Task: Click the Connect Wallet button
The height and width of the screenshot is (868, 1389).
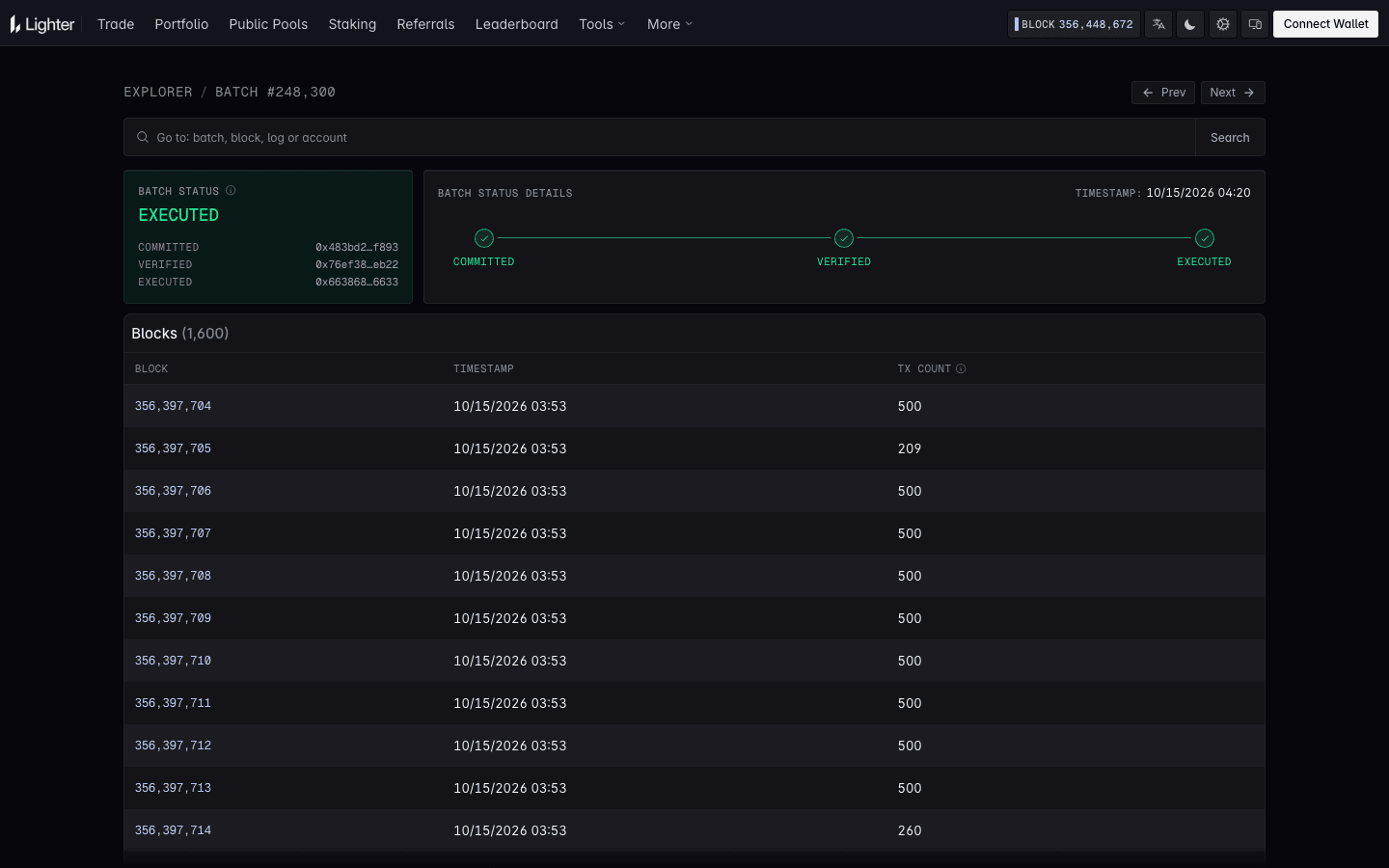Action: [1325, 24]
